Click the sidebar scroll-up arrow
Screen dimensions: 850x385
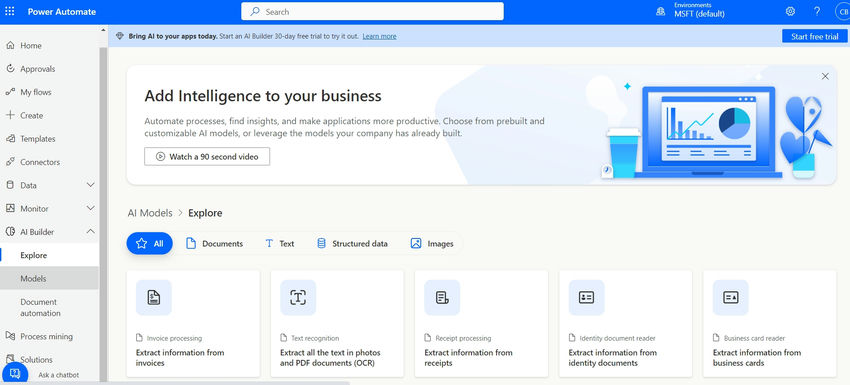tap(103, 30)
